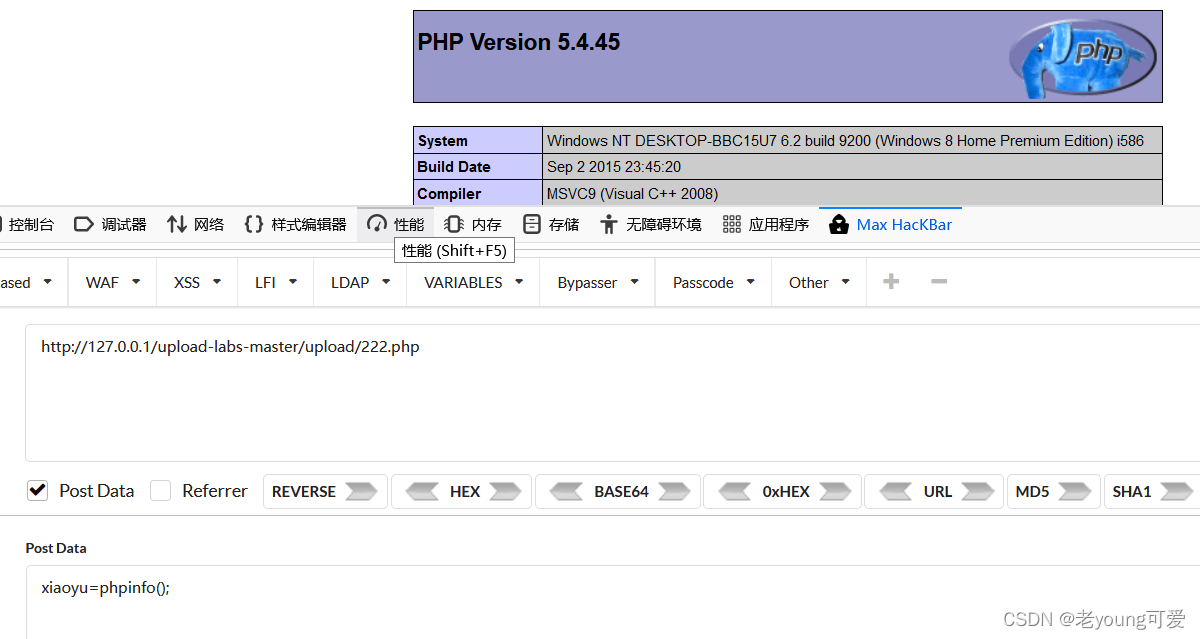Screen dimensions: 1200x639
Task: Enable the Referrer checkbox
Action: pos(160,490)
